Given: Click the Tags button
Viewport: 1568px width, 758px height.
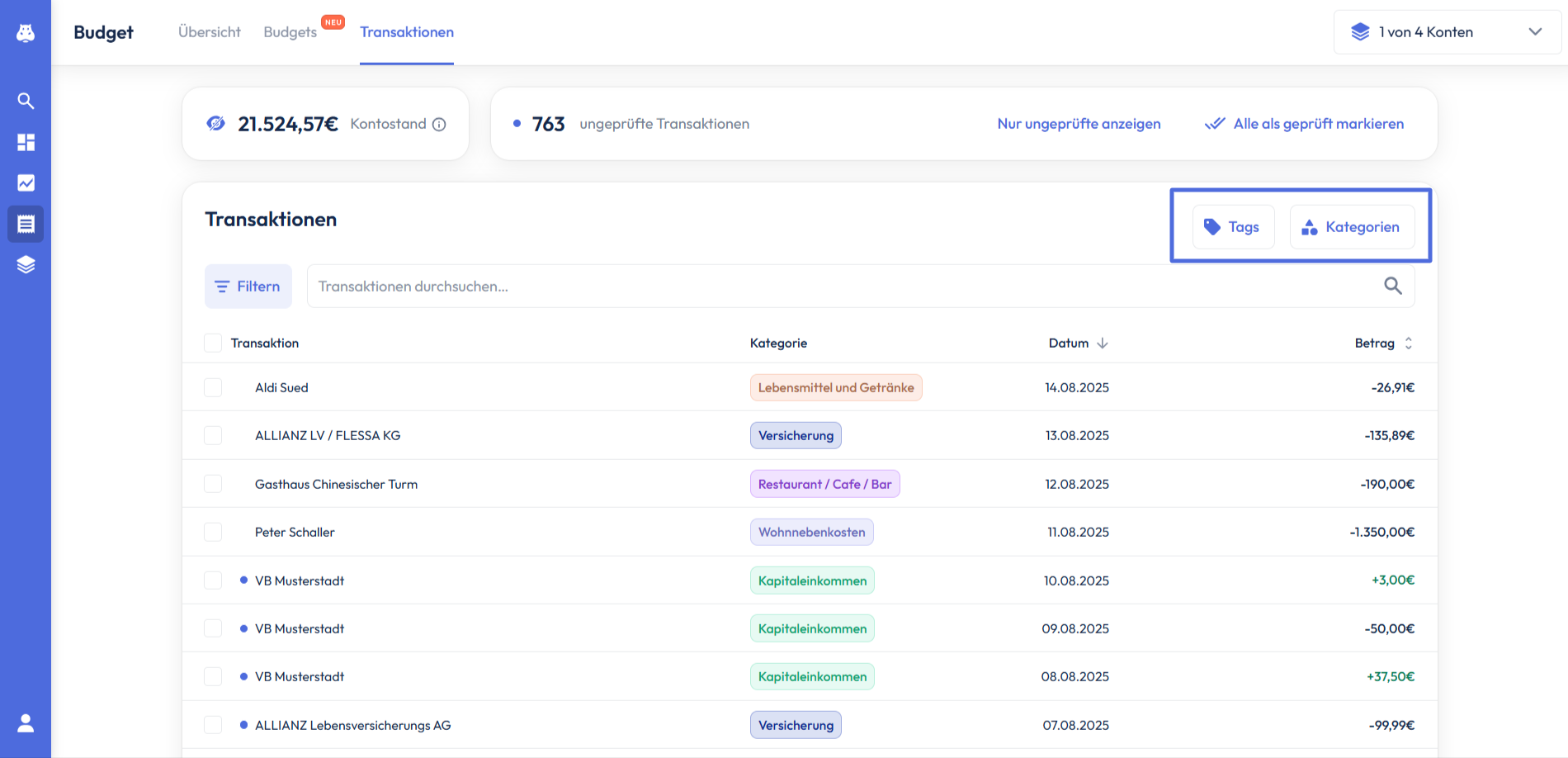Looking at the screenshot, I should coord(1233,227).
